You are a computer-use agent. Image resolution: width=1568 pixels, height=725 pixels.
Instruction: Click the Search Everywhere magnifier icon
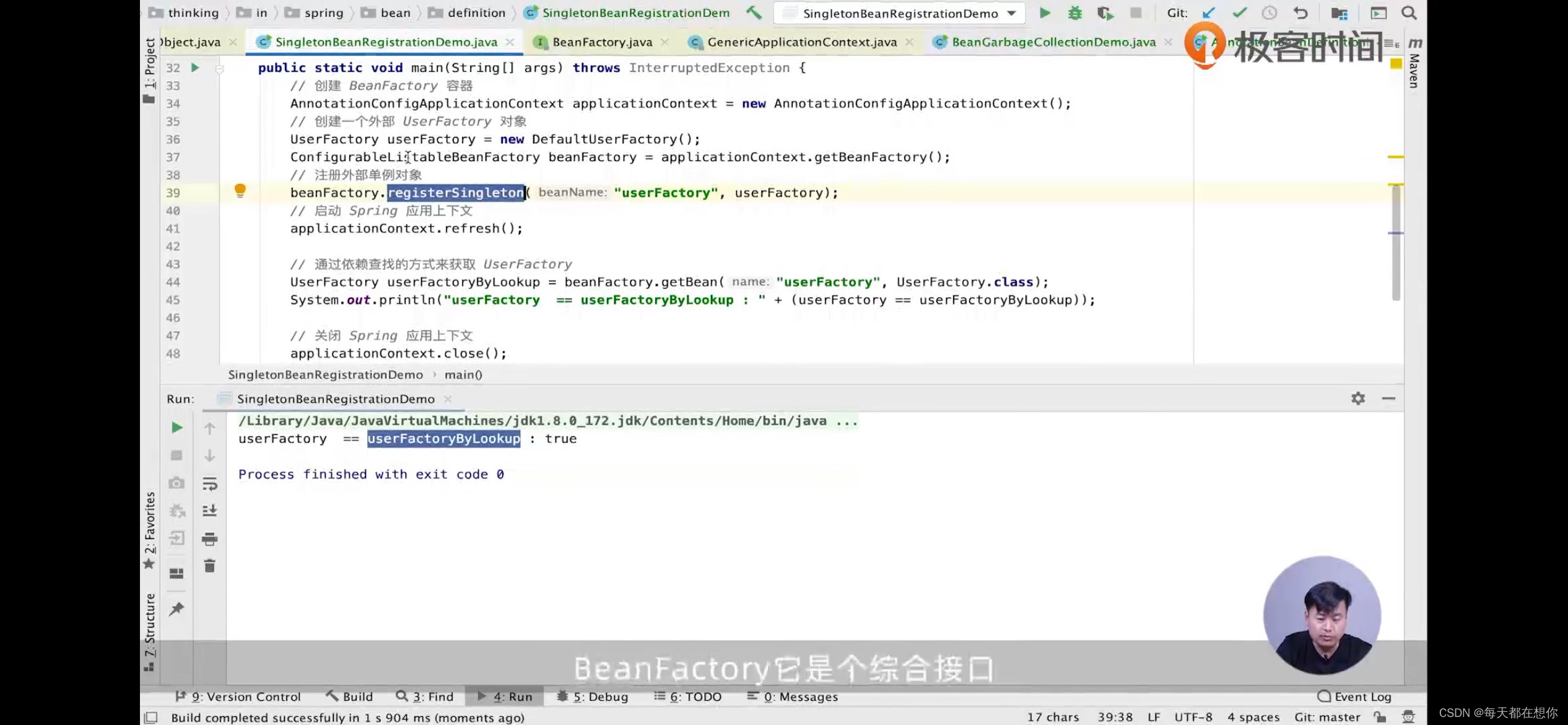tap(1409, 12)
